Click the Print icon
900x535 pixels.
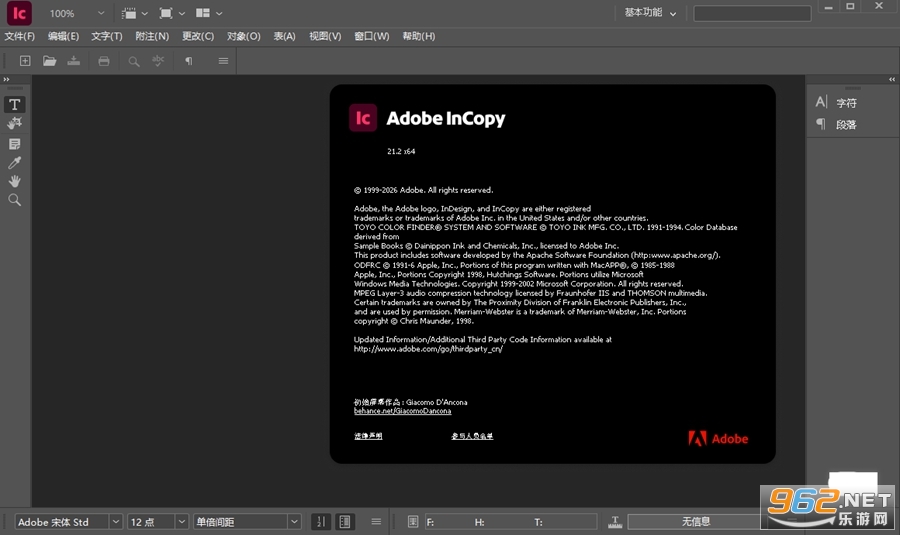[x=104, y=61]
